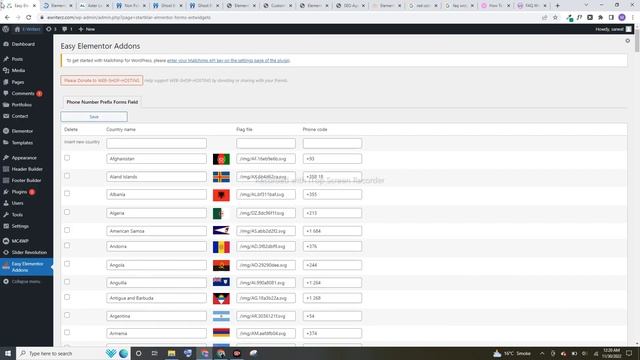Open the Dashboard menu in sidebar
This screenshot has width=640, height=360.
(x=23, y=44)
